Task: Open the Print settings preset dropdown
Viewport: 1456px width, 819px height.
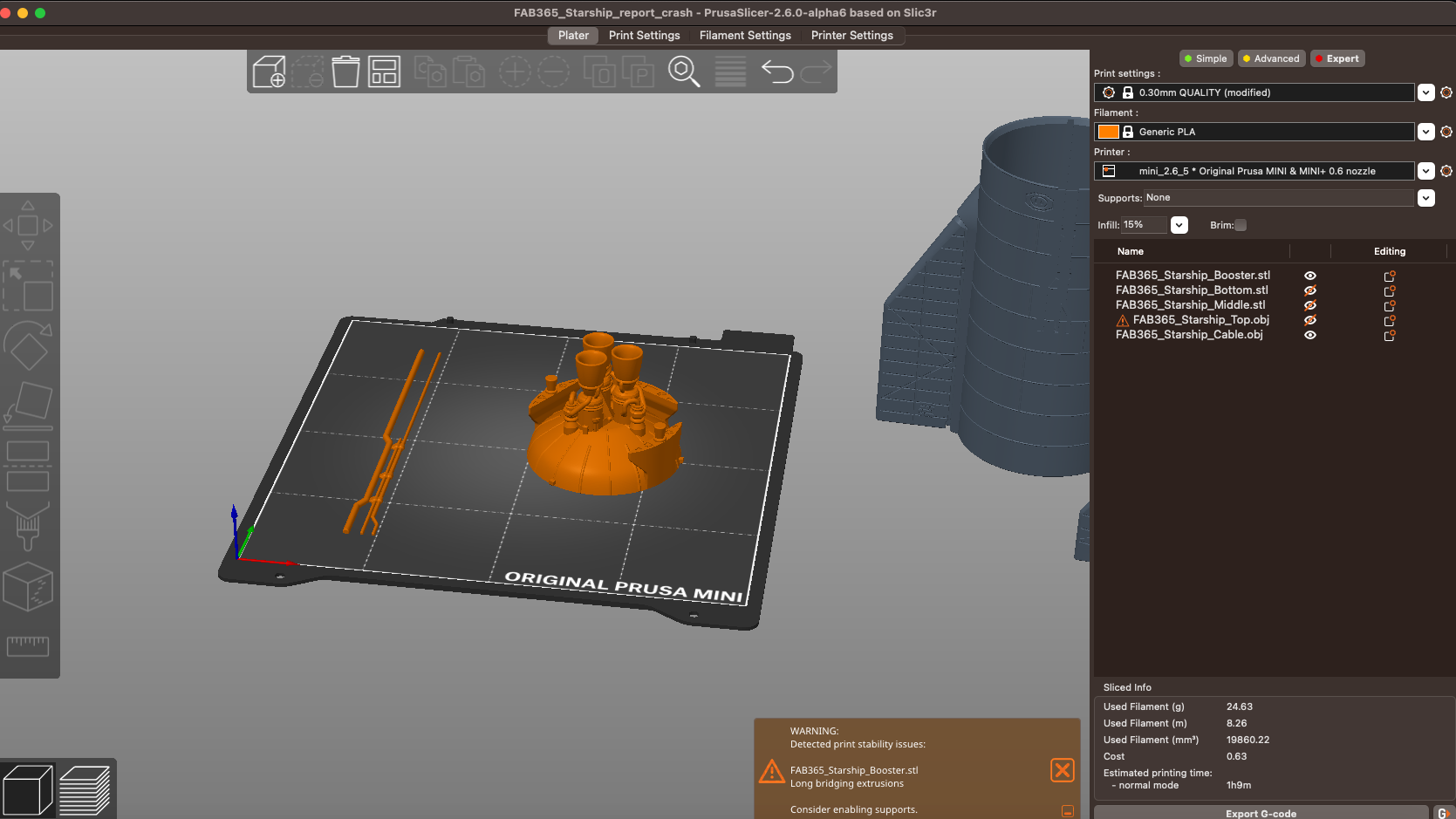Action: tap(1425, 92)
